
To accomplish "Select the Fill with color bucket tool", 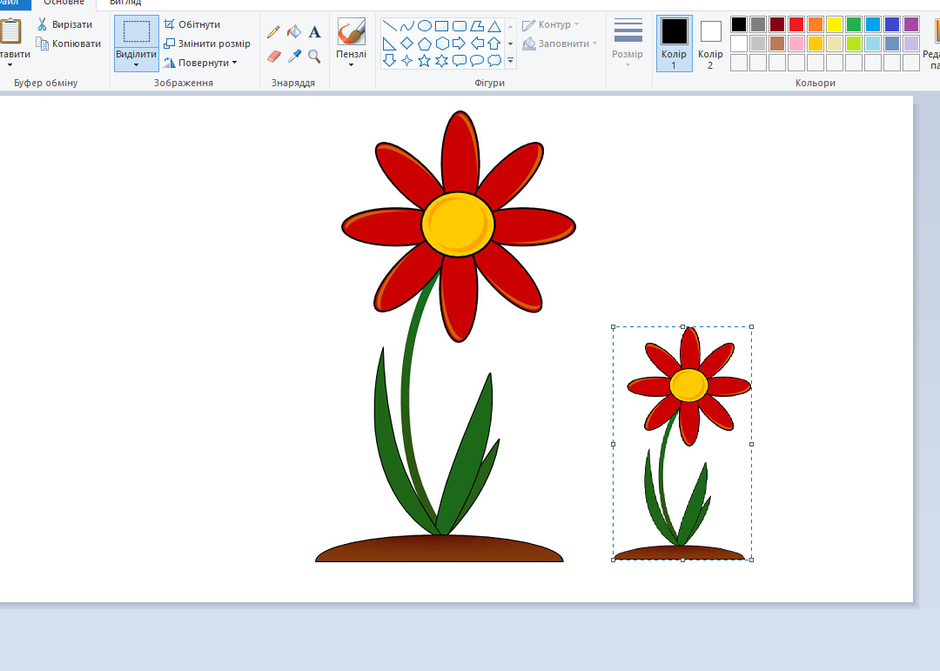I will tap(294, 32).
